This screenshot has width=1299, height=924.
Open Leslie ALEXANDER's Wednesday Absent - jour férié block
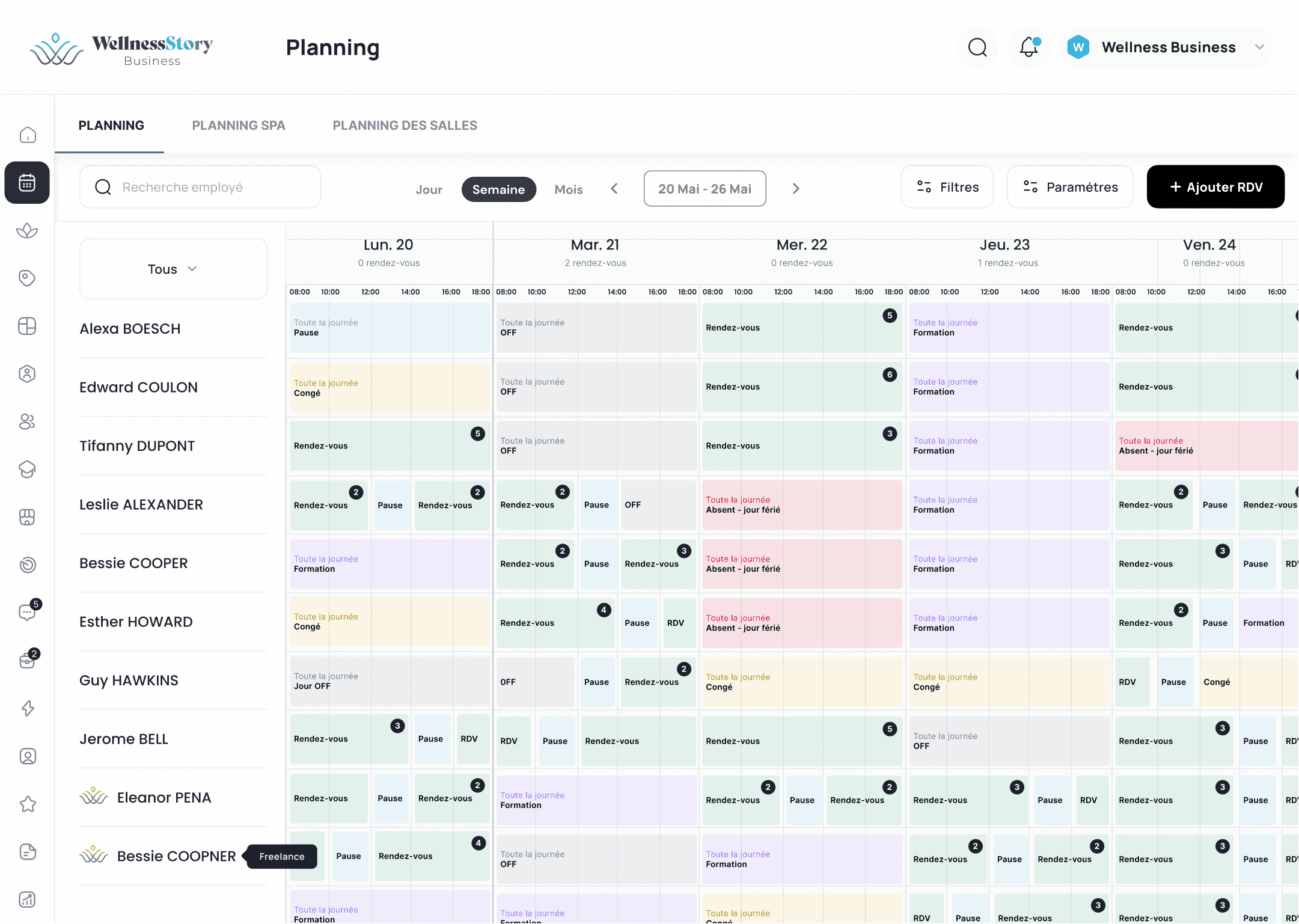(x=802, y=505)
